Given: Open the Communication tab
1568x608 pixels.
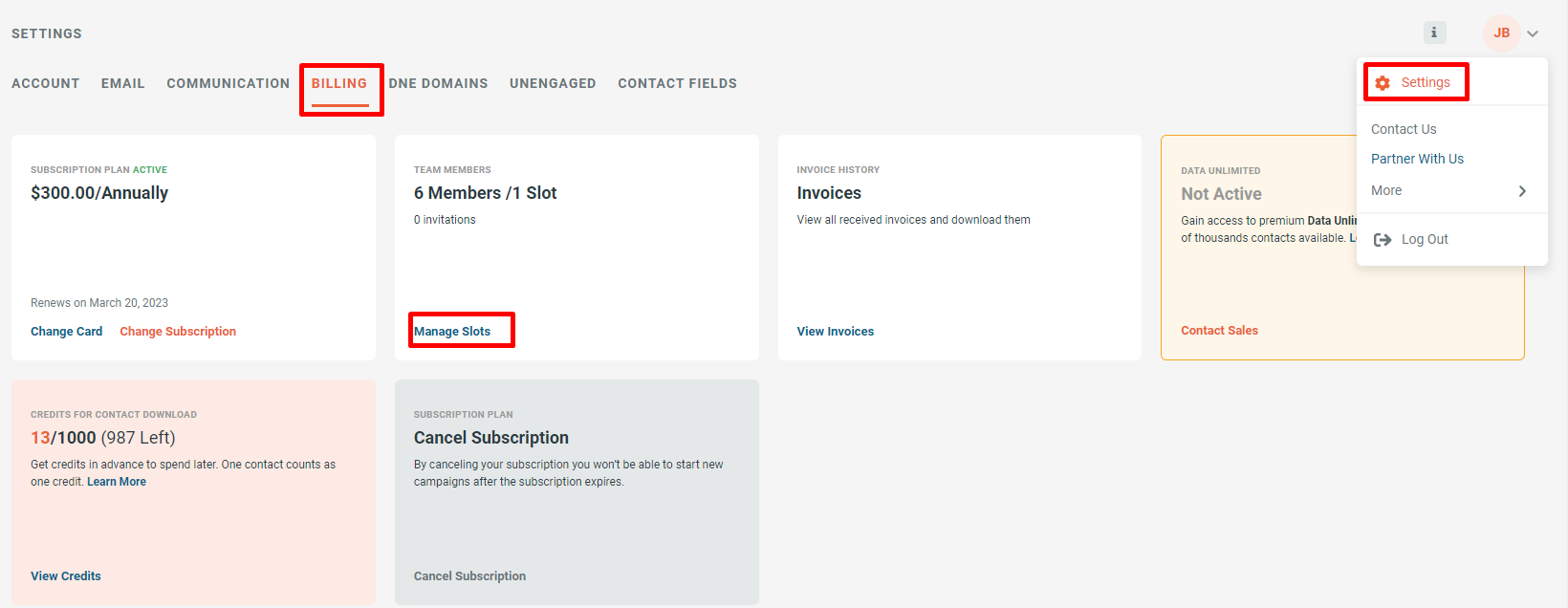Looking at the screenshot, I should [x=229, y=83].
